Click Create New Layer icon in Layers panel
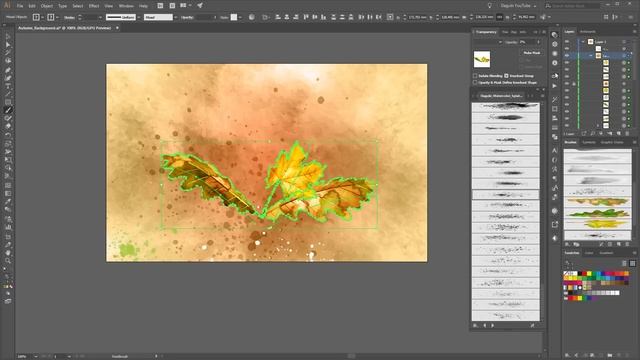Viewport: 640px width, 360px height. tap(619, 133)
